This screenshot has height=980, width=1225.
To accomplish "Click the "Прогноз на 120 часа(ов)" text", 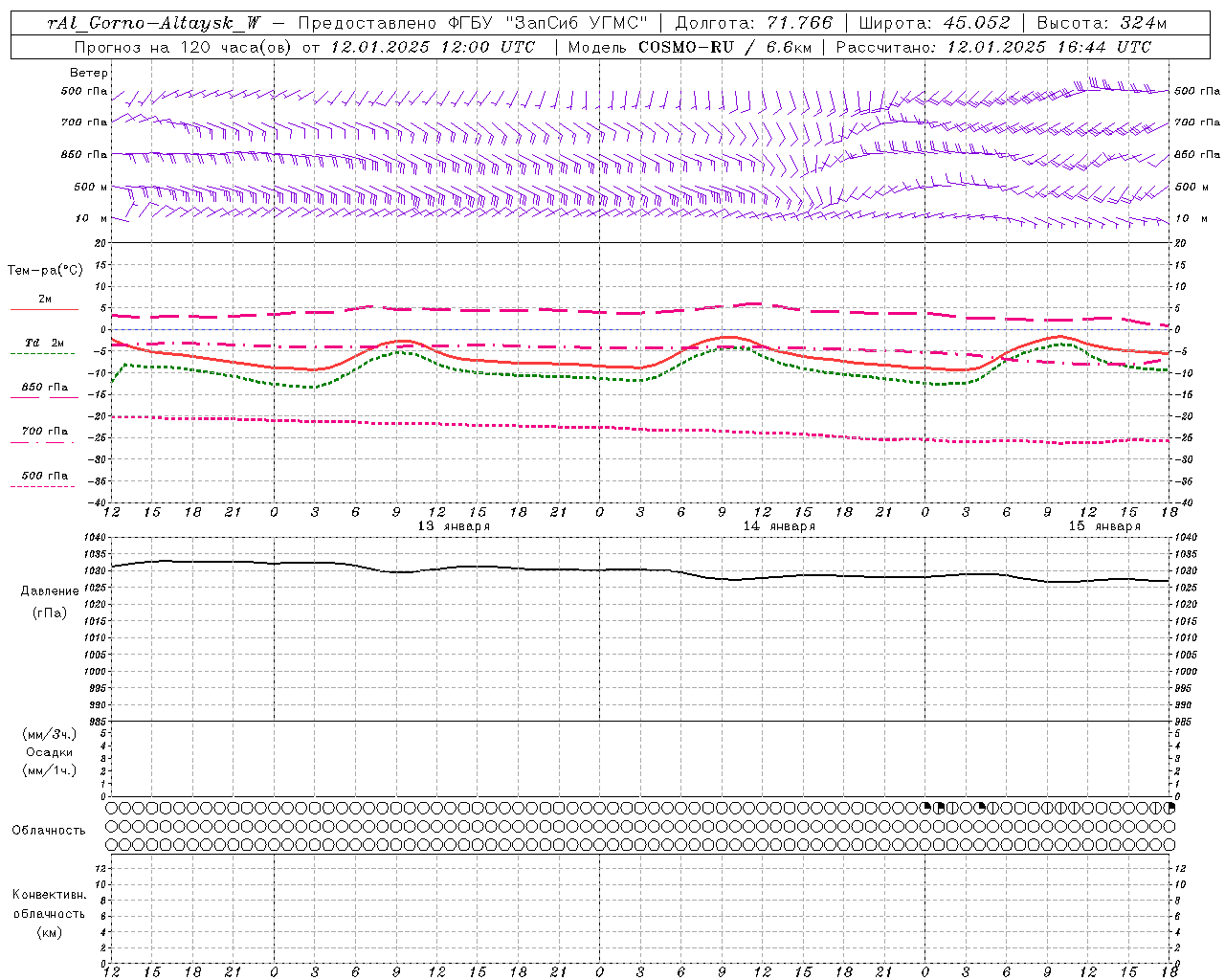I will tap(184, 47).
